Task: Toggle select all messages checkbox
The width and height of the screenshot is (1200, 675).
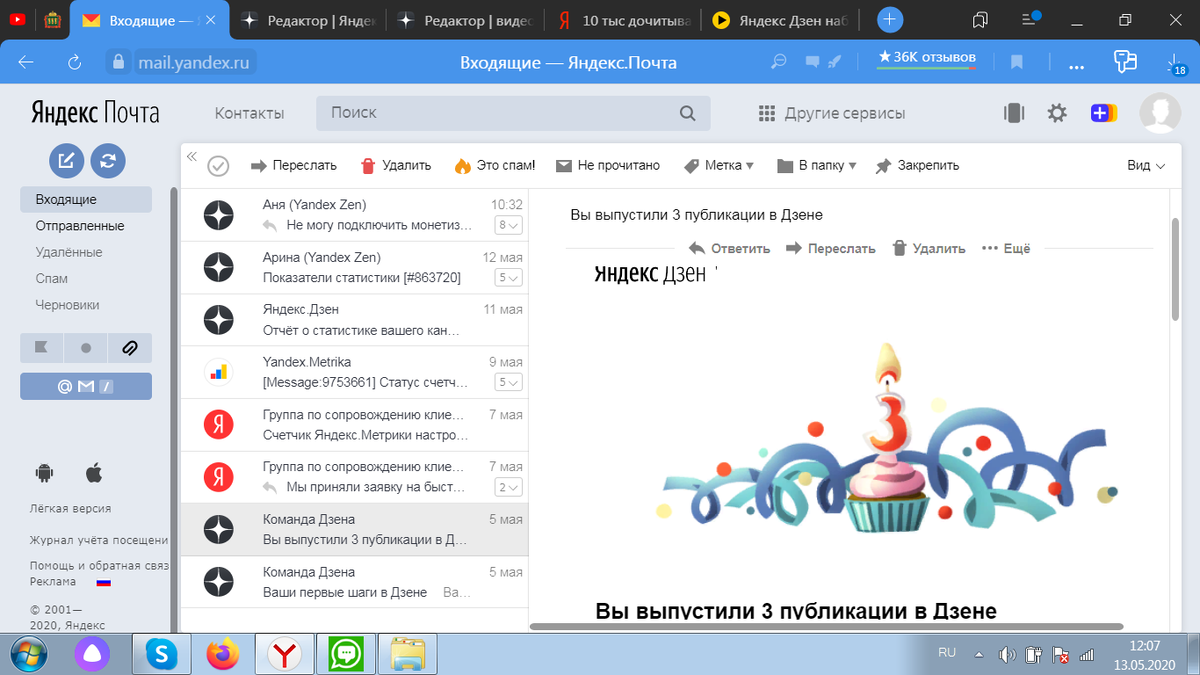Action: [218, 166]
